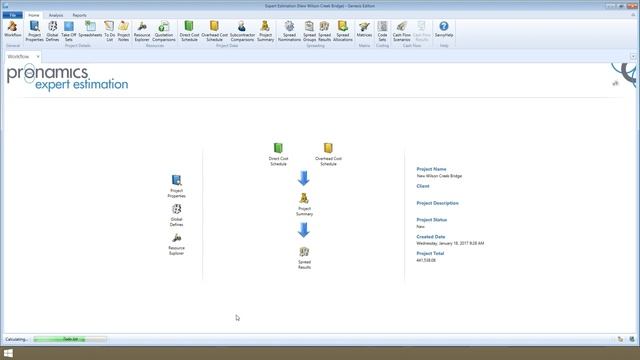Launch Resource Explorer from the ribbon
This screenshot has height=360, width=640.
142,31
